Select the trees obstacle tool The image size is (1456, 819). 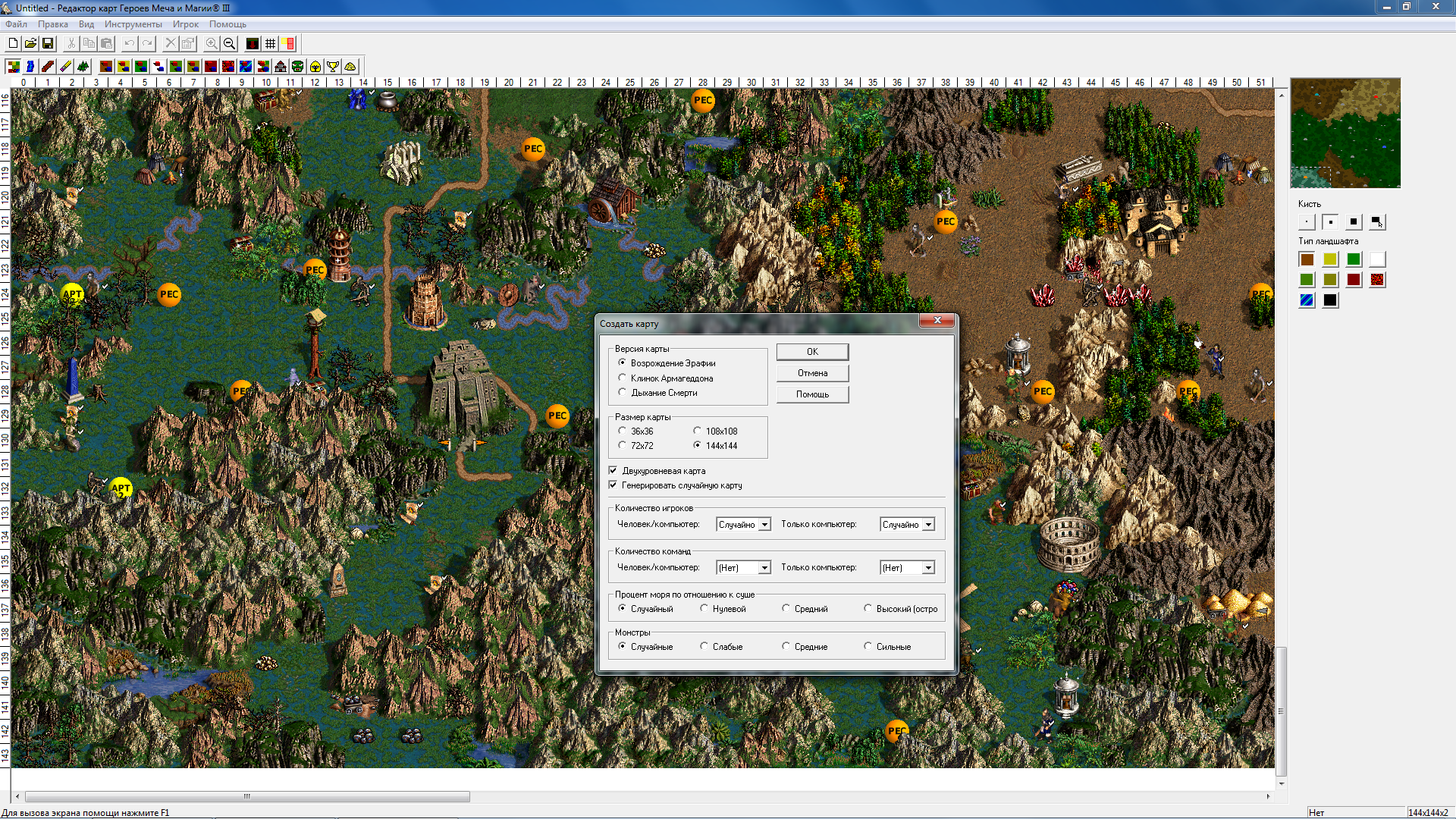(x=83, y=66)
